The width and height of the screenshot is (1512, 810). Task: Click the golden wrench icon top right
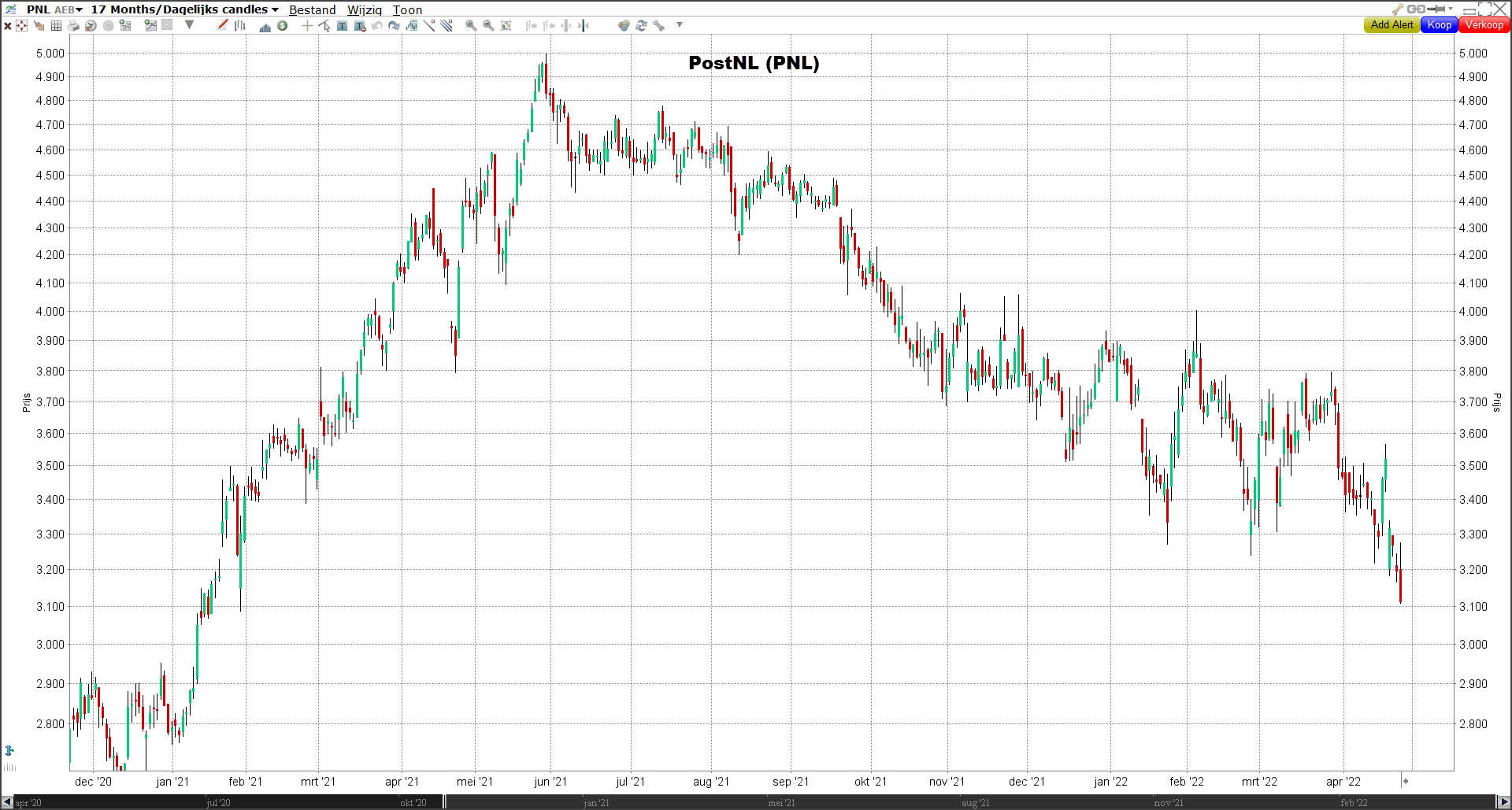click(1398, 9)
